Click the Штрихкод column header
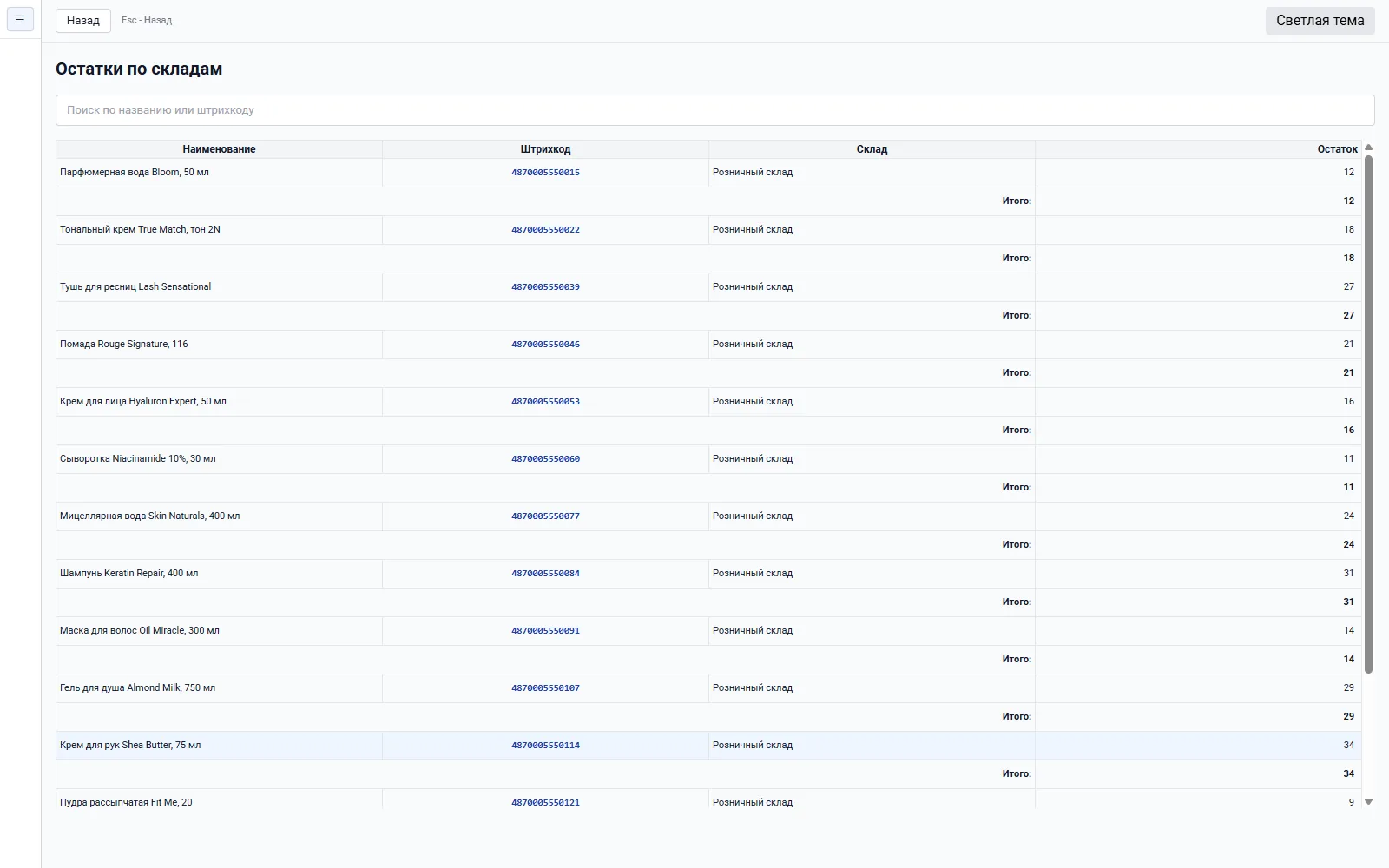This screenshot has width=1389, height=868. pos(545,149)
